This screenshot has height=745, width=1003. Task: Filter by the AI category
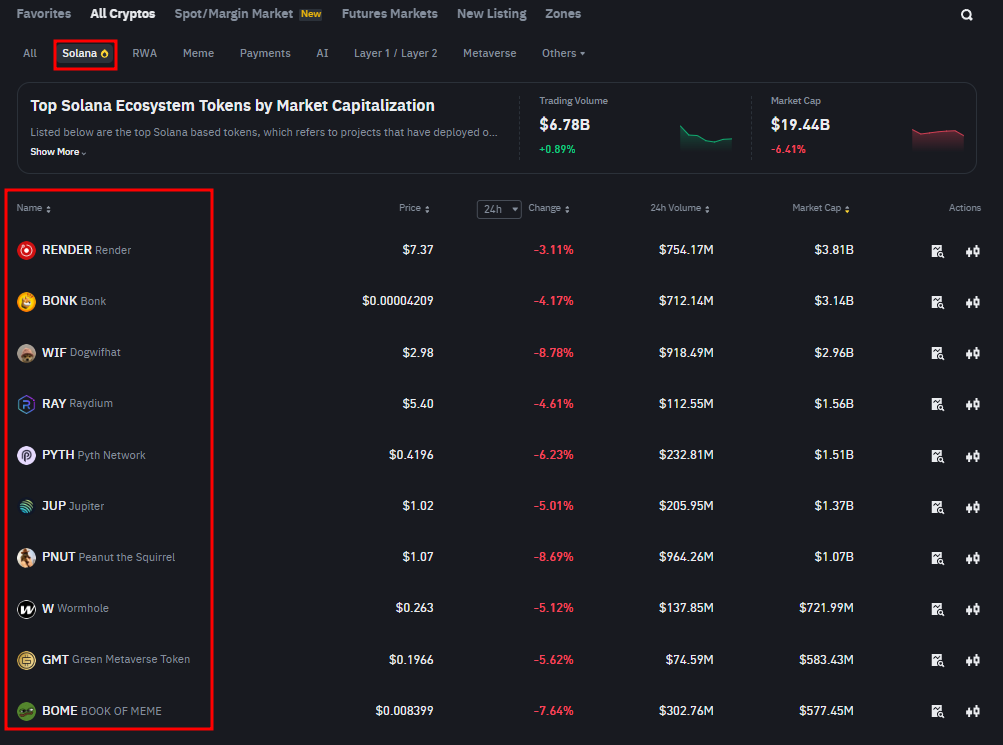322,53
